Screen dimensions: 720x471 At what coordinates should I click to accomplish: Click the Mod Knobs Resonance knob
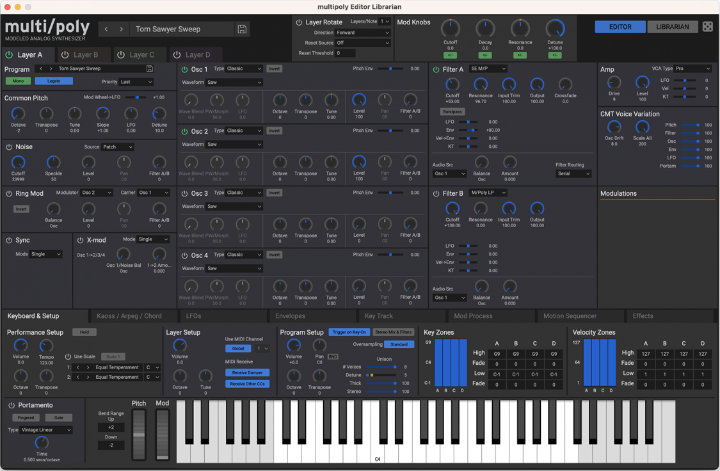(x=520, y=28)
